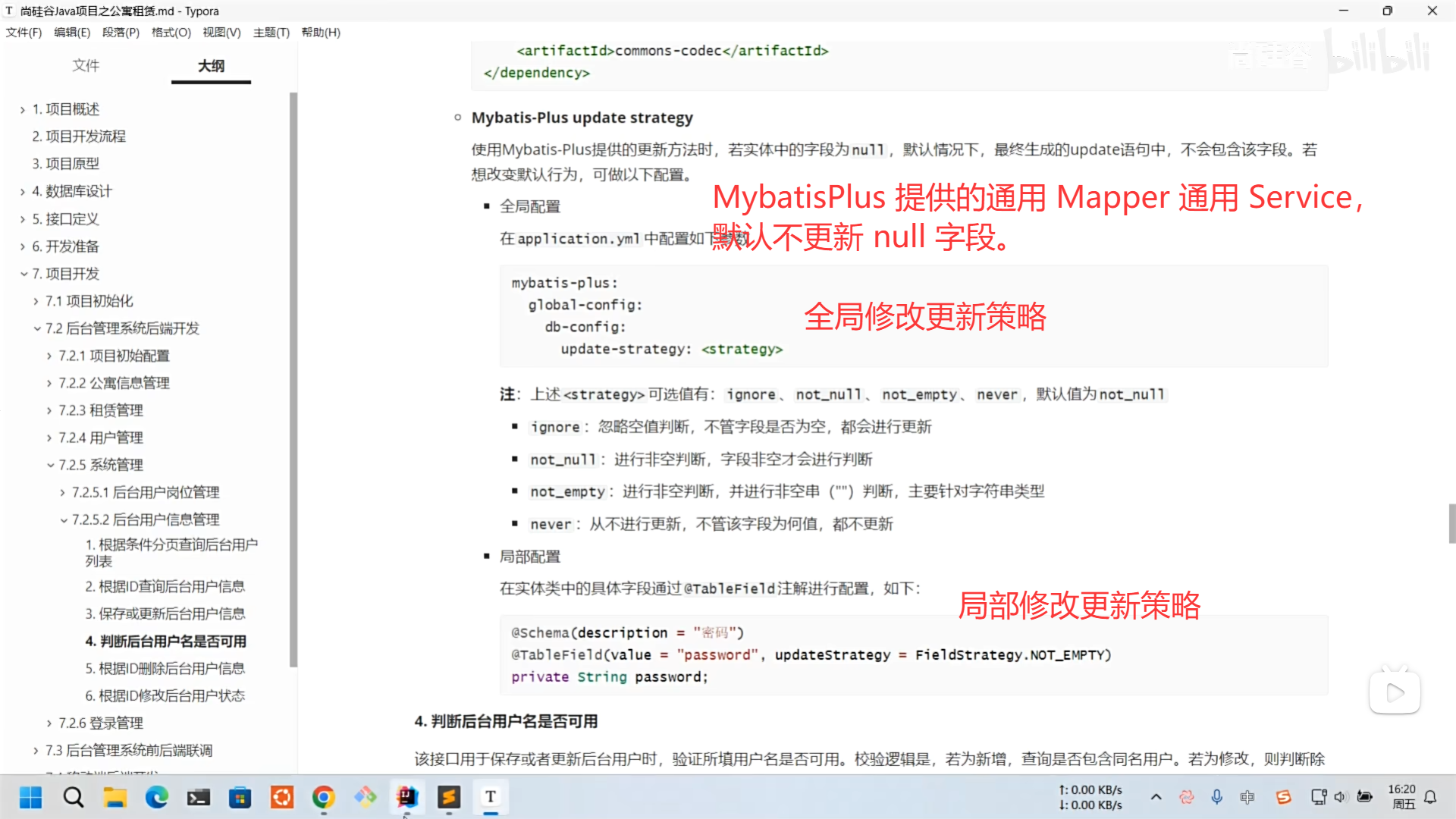Switch to the 文件 sidebar tab

click(86, 66)
